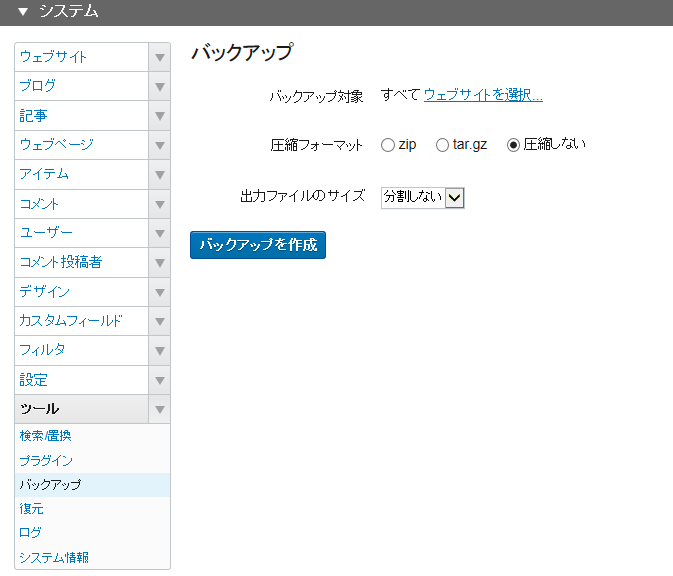Viewport: 673px width, 576px height.
Task: Expand the デザイン menu arrow
Action: point(160,292)
